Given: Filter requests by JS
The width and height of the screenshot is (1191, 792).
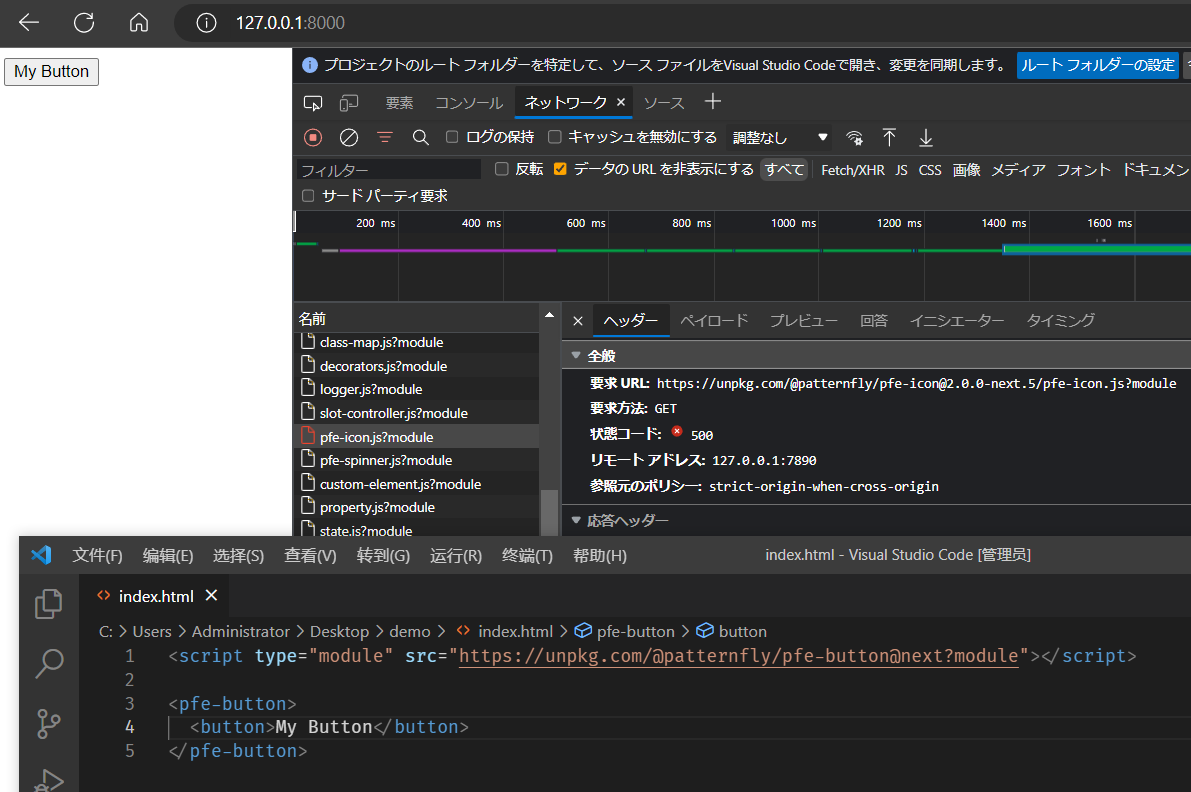Looking at the screenshot, I should tap(901, 170).
